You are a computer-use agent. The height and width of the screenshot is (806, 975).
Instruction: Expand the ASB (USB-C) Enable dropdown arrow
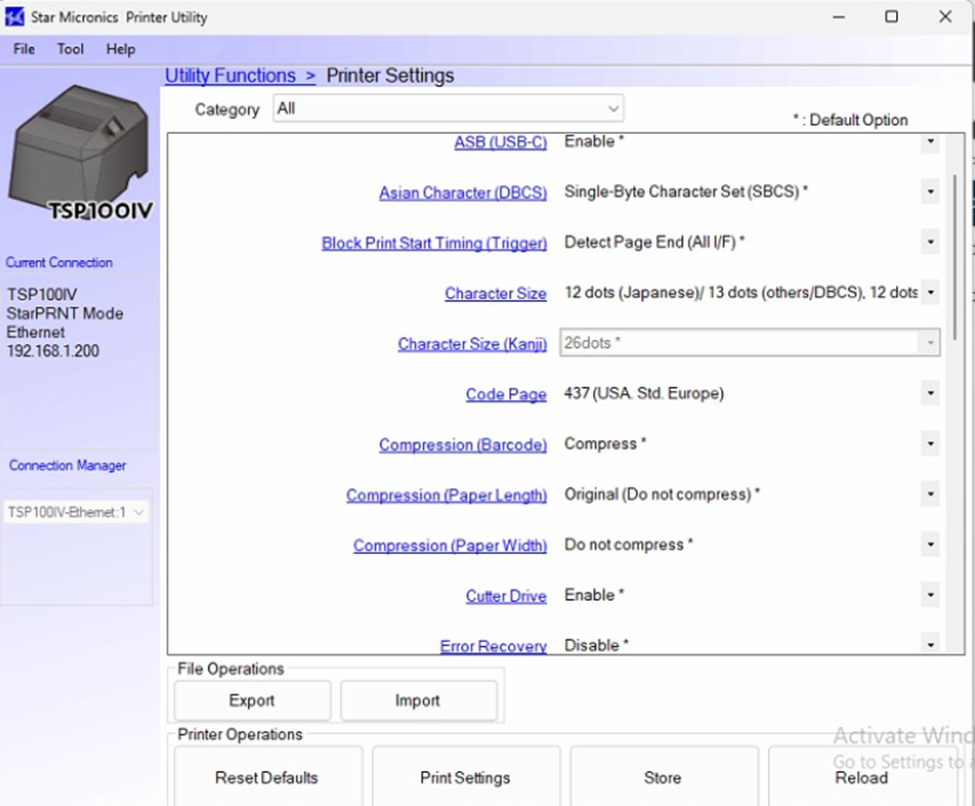[930, 142]
